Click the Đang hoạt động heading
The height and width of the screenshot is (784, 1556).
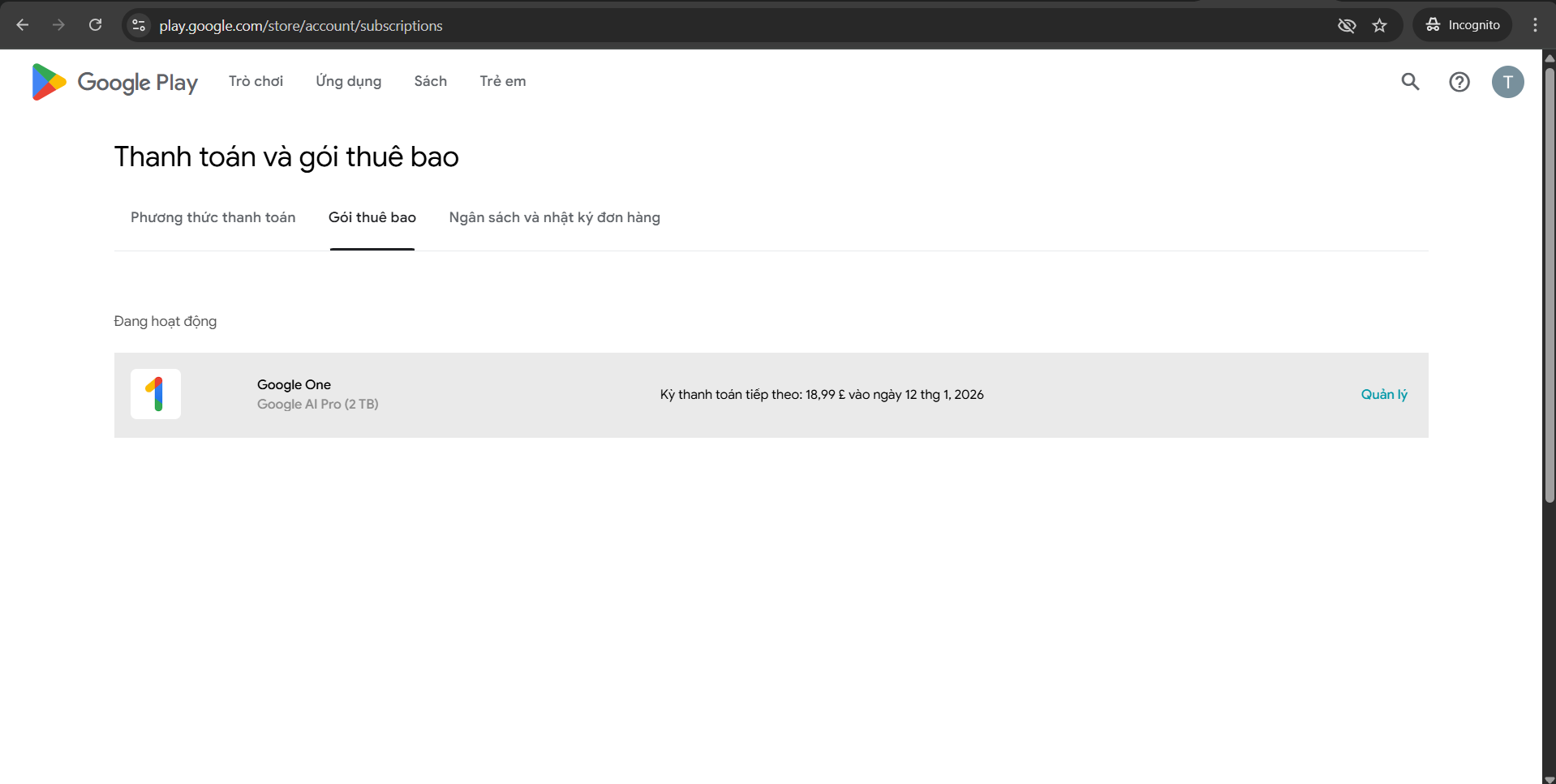pyautogui.click(x=165, y=321)
